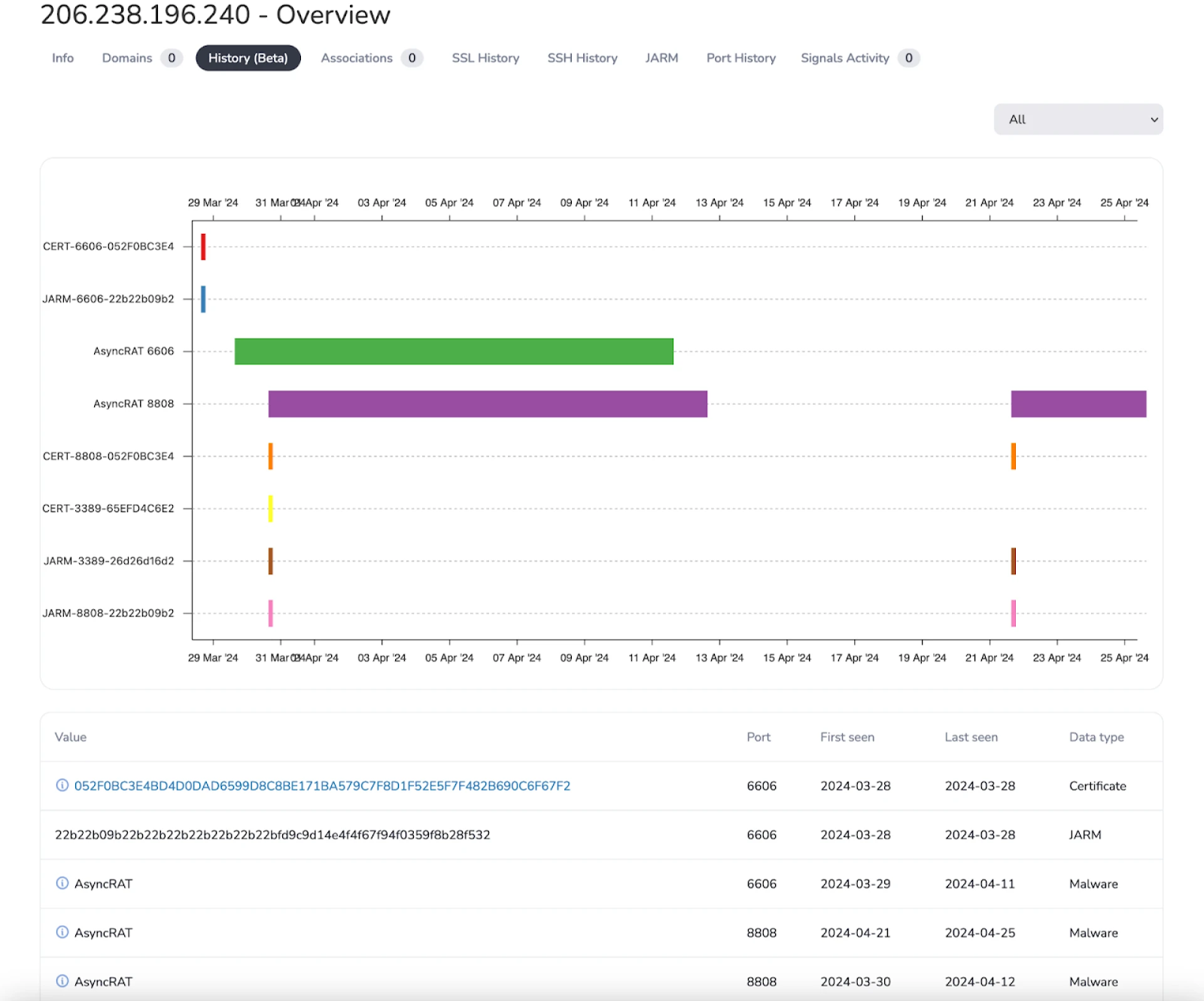This screenshot has height=1001, width=1204.
Task: Click info icon for AsyncRAT port 6606 row
Action: (x=62, y=883)
